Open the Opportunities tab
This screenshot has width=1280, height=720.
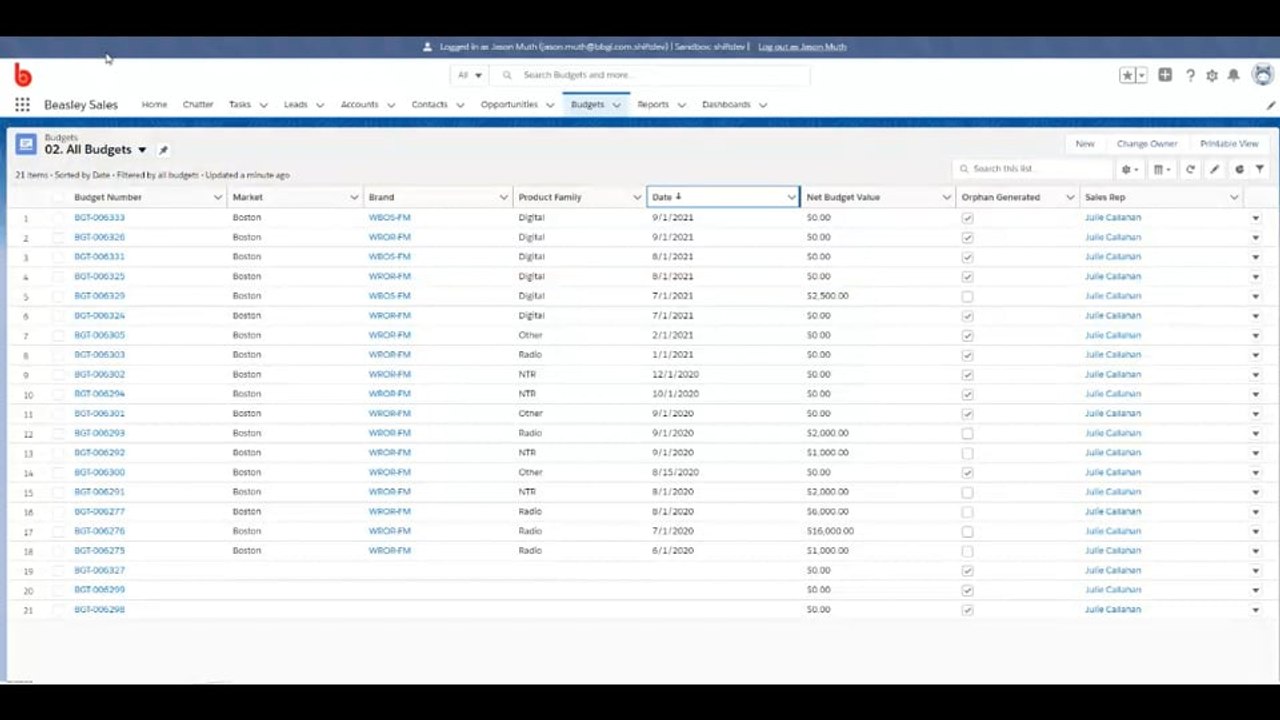tap(509, 104)
